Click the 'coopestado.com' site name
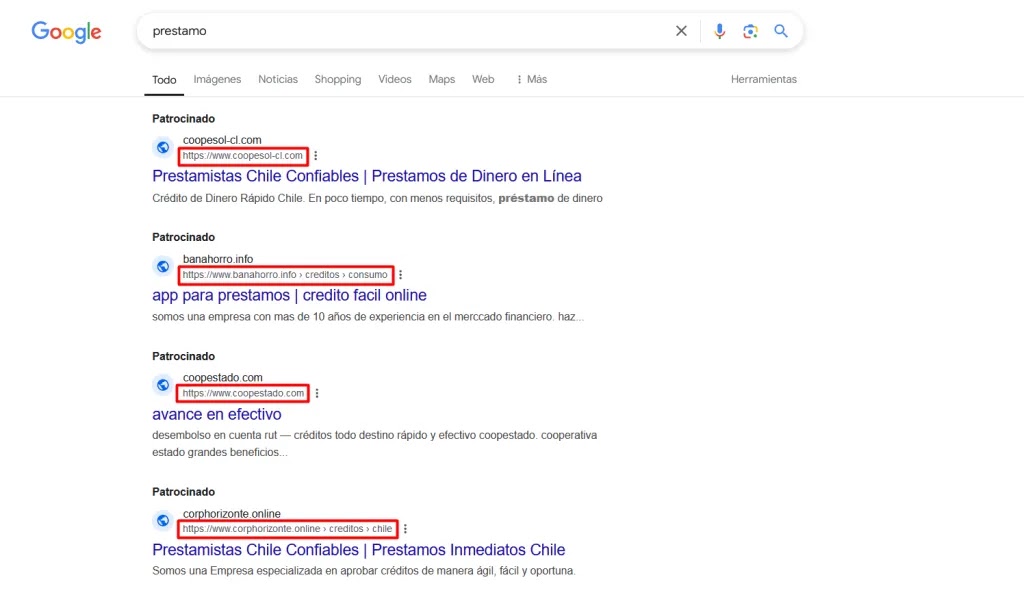This screenshot has width=1024, height=595. [223, 378]
